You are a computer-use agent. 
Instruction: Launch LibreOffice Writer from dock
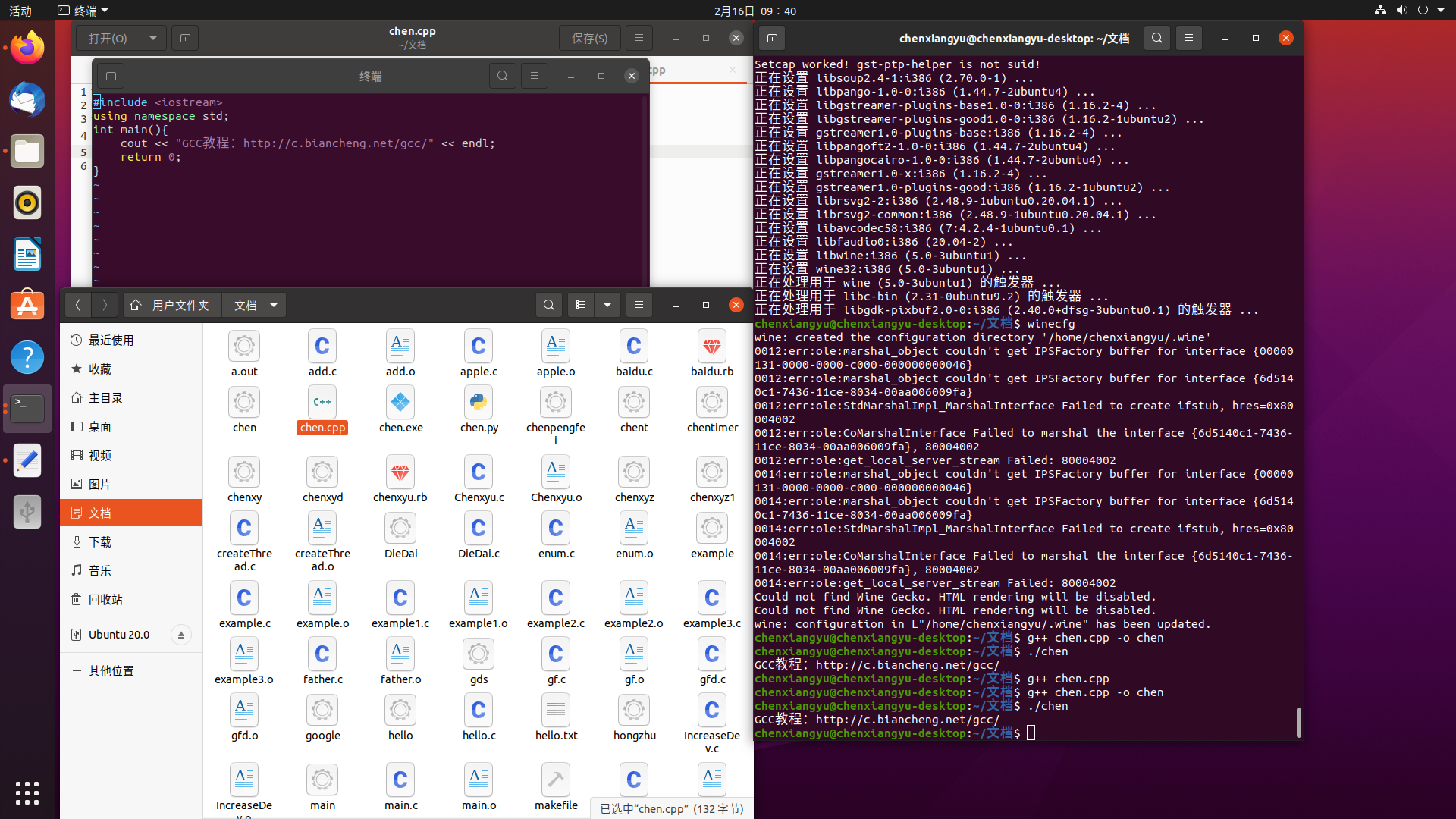[27, 254]
